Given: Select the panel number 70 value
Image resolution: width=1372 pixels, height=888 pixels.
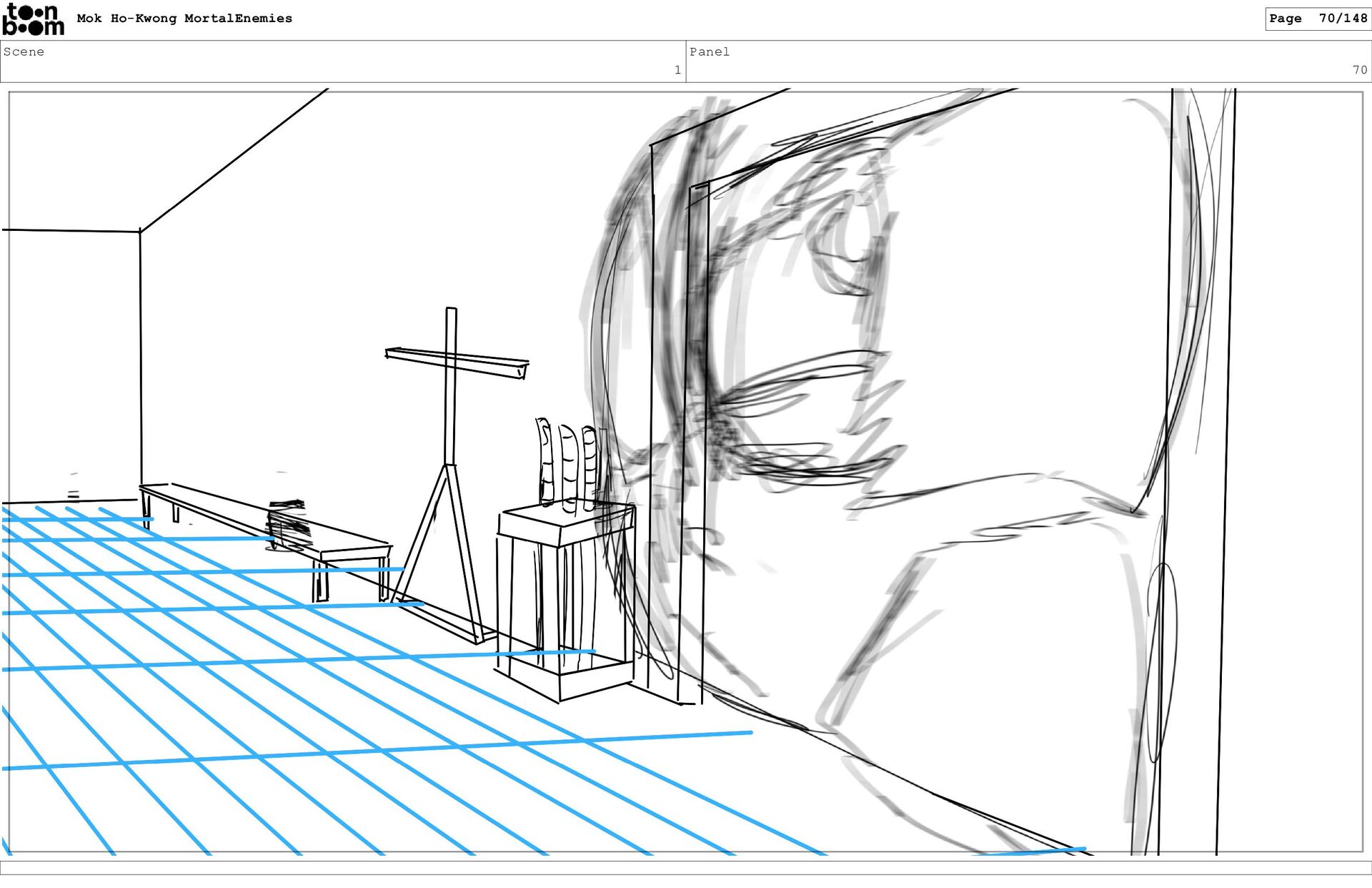Looking at the screenshot, I should (x=1359, y=70).
